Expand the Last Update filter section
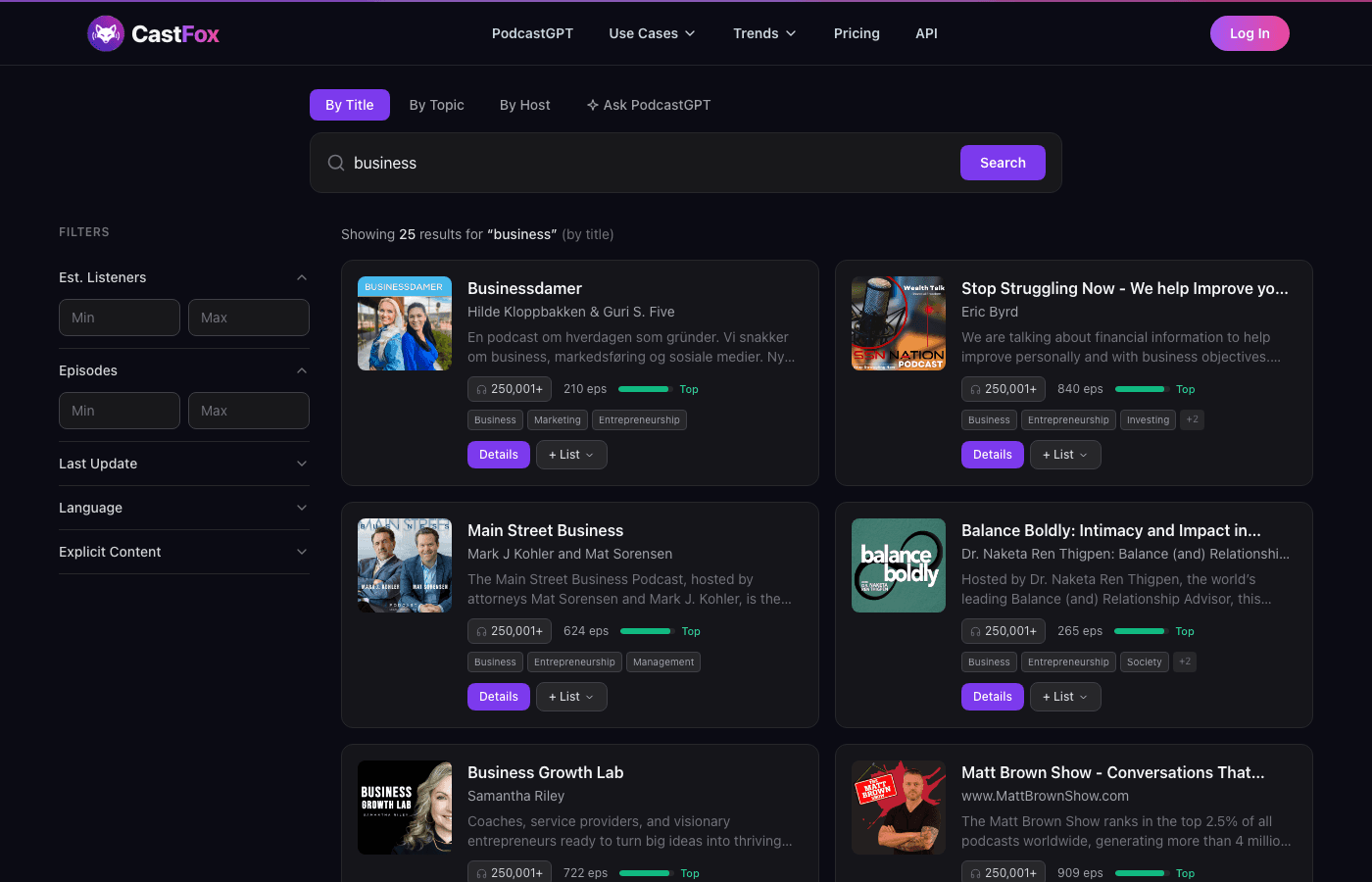This screenshot has width=1372, height=882. click(183, 463)
